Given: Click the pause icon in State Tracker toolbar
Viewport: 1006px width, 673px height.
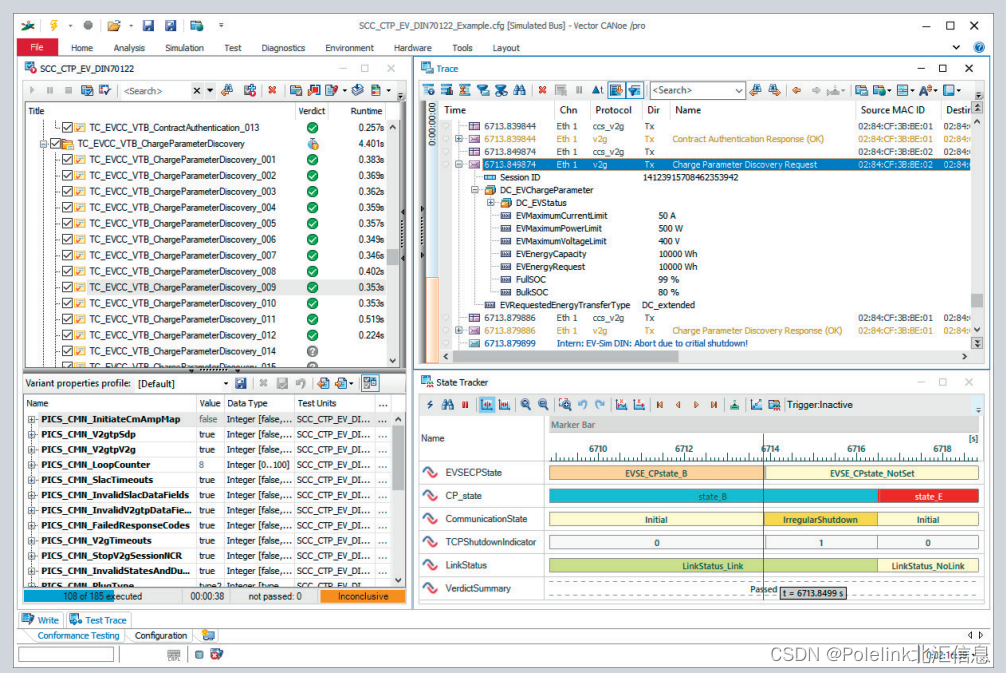Looking at the screenshot, I should click(465, 405).
